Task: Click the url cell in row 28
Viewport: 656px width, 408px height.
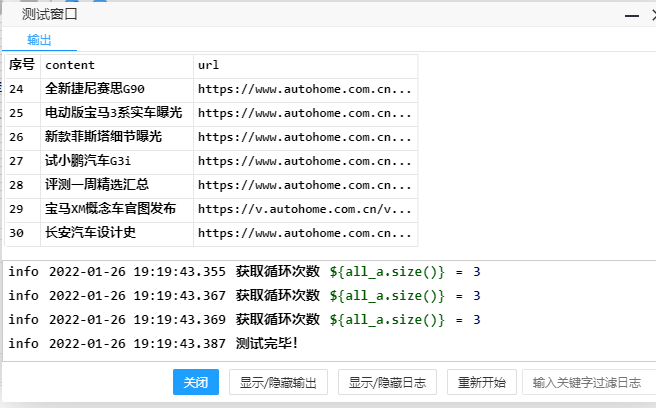Action: click(305, 186)
